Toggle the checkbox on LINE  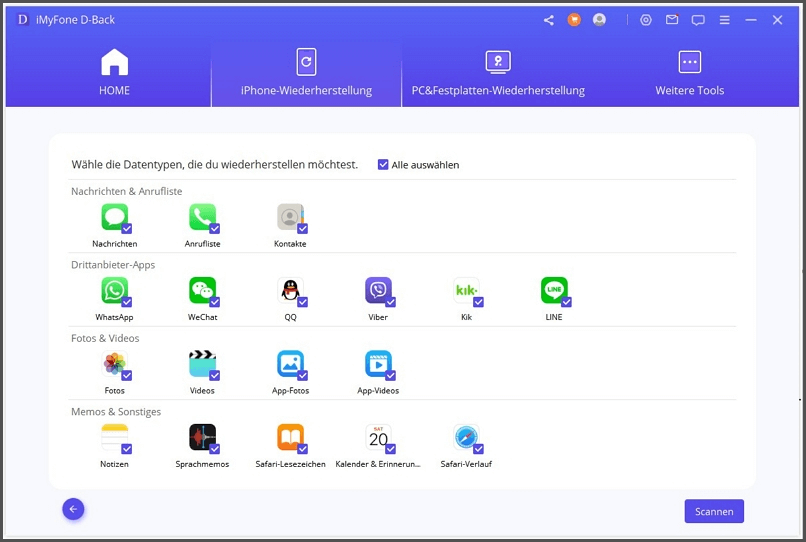tap(566, 302)
